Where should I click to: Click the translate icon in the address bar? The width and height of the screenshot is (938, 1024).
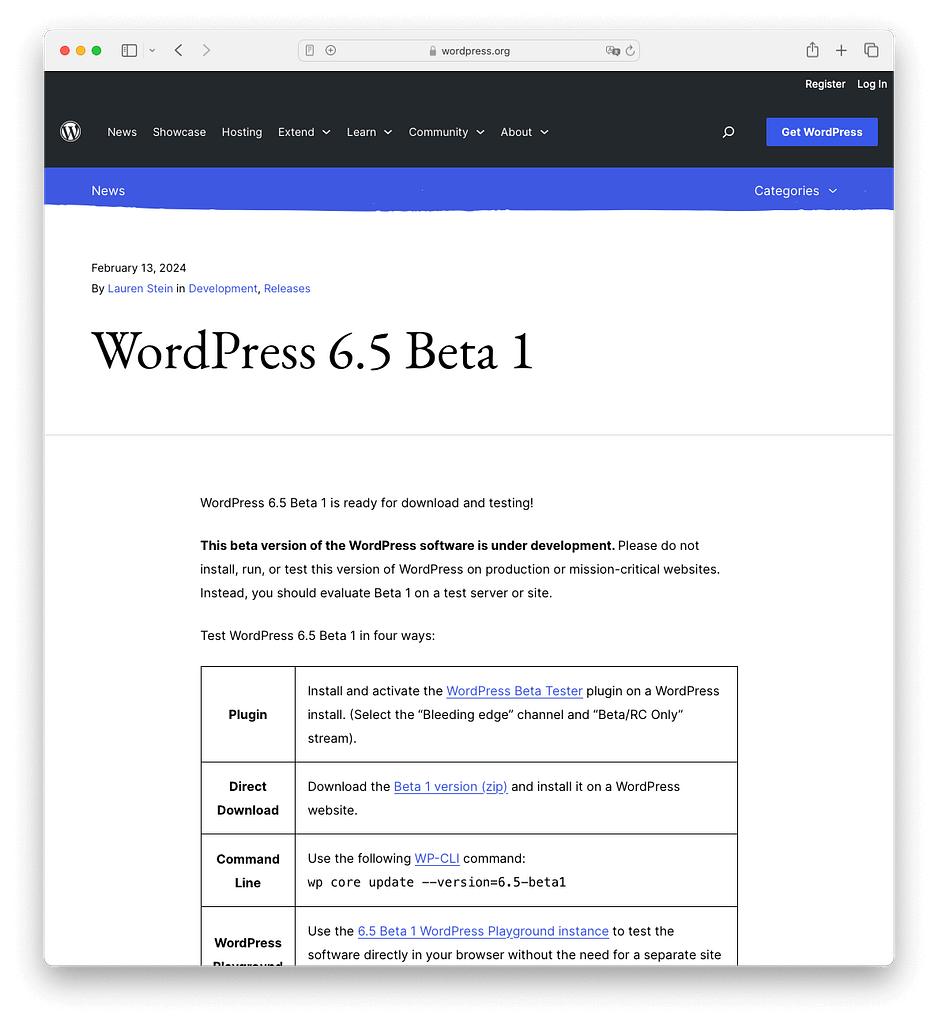click(613, 50)
